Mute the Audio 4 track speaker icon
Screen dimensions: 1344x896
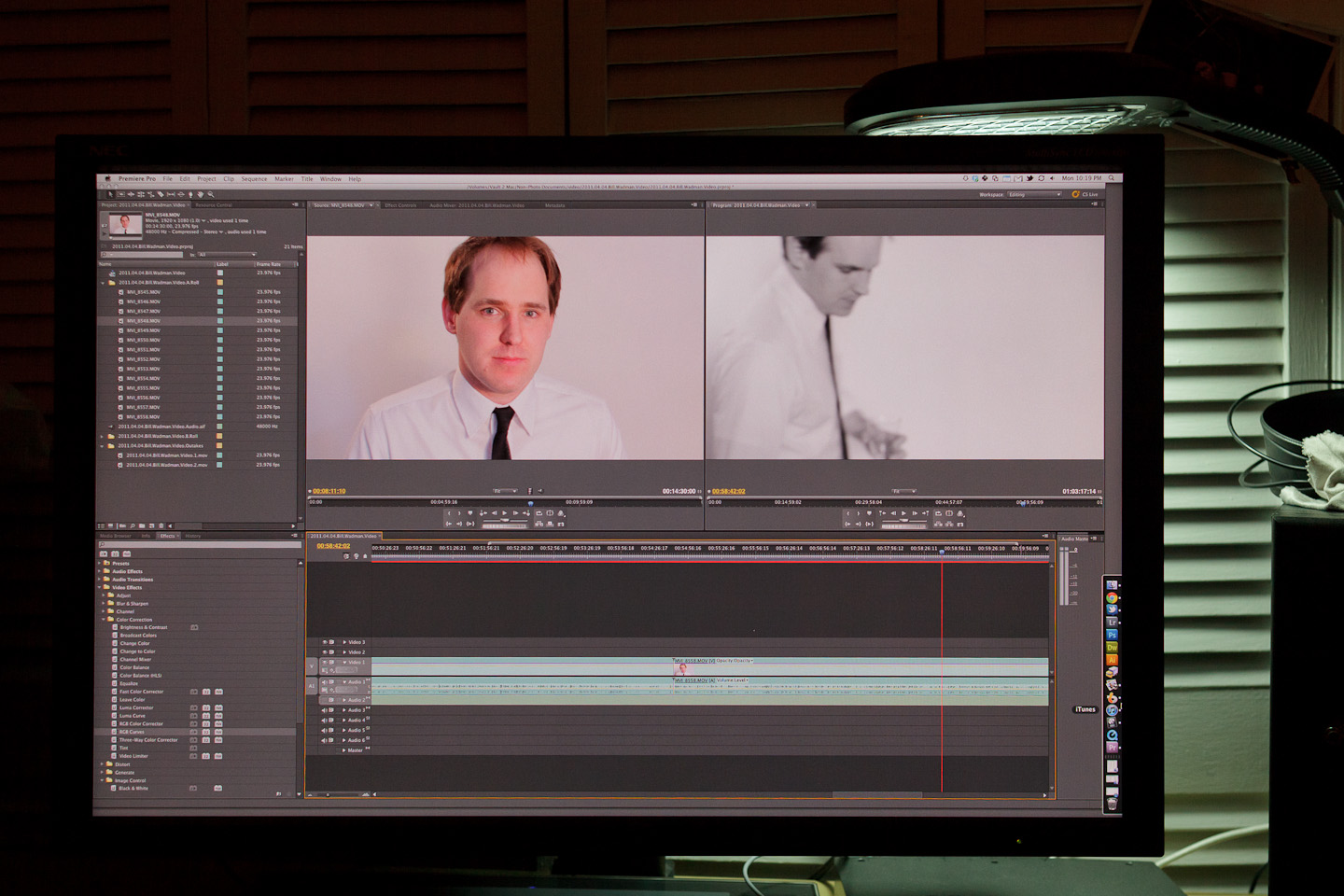click(x=325, y=721)
